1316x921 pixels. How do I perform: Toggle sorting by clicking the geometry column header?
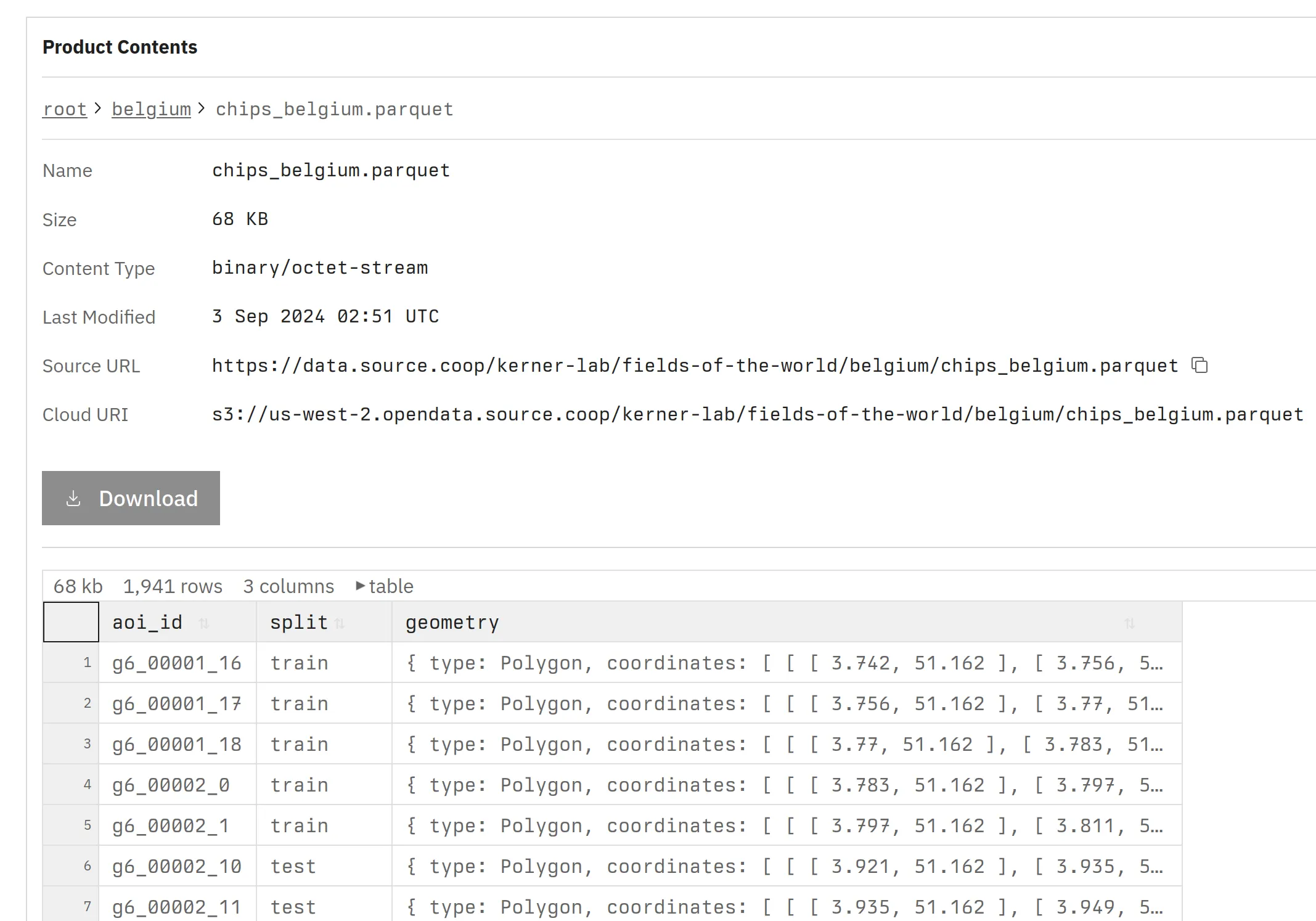452,622
